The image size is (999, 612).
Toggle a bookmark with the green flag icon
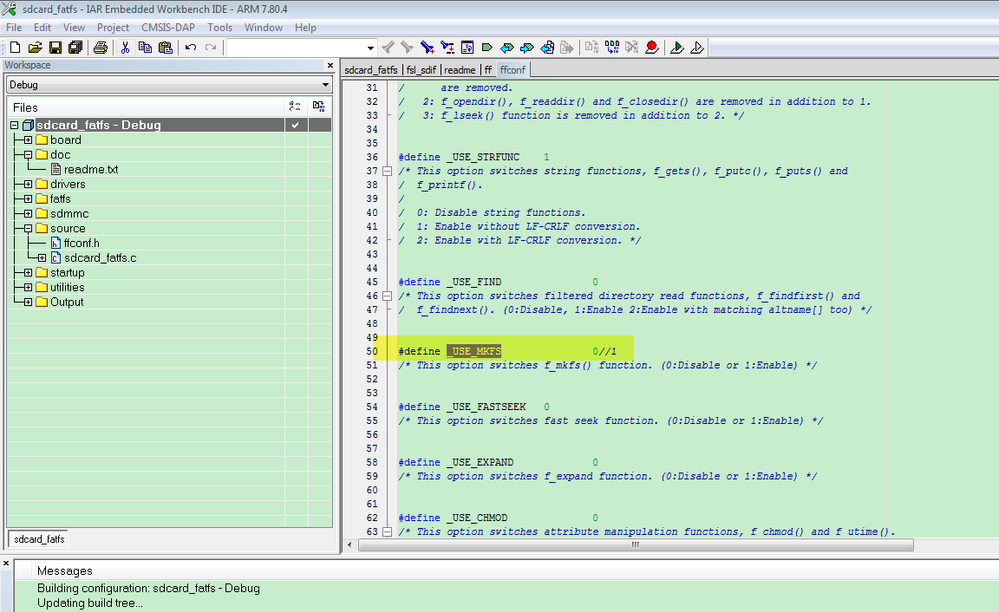[487, 48]
